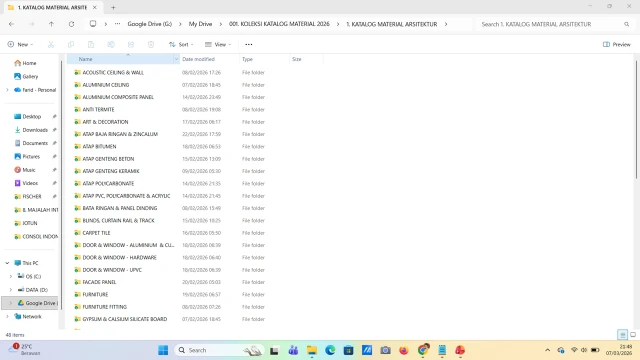Expand Farid - Personal OneDrive node

coord(7,90)
